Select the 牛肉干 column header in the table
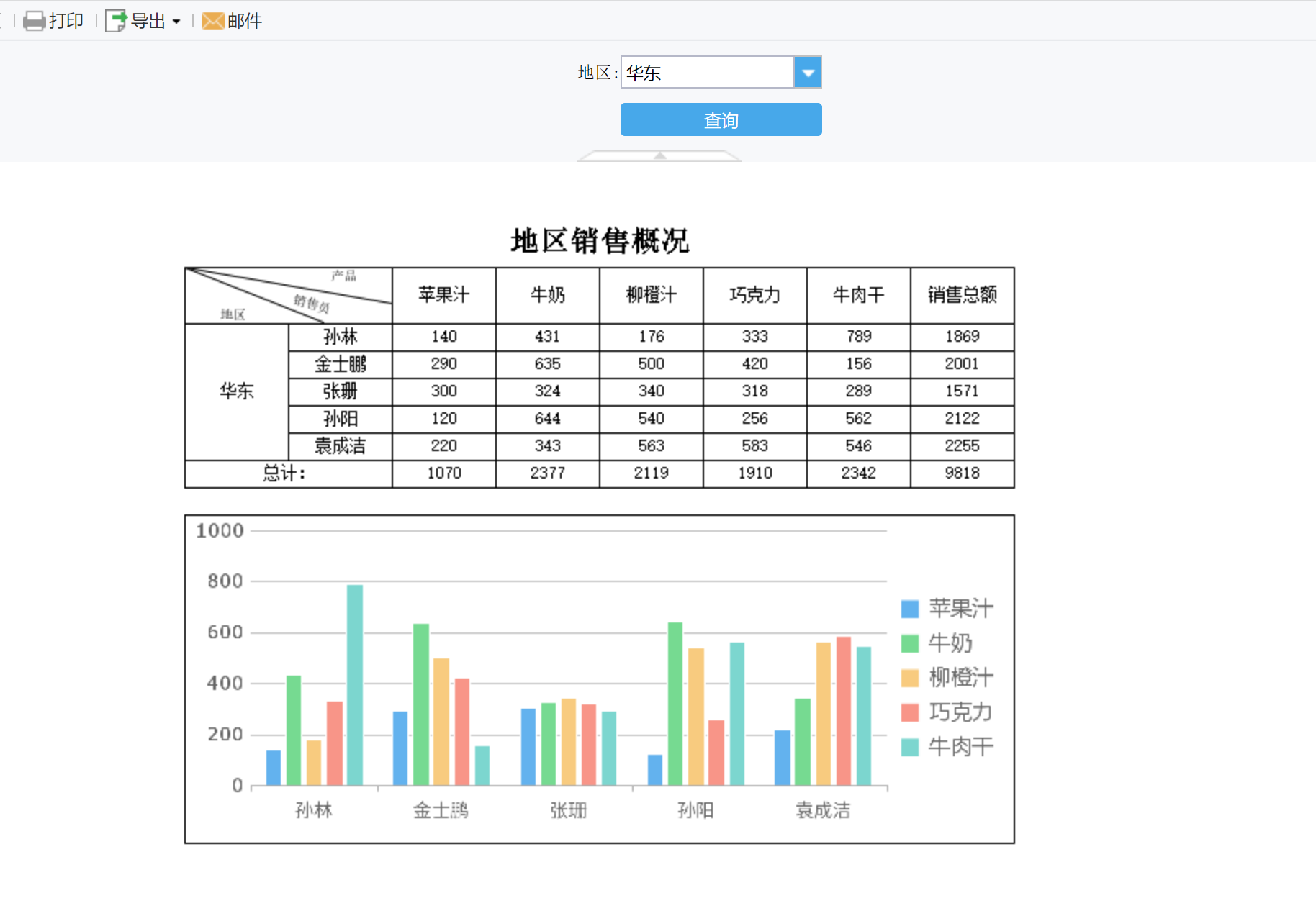This screenshot has width=1316, height=898. click(x=859, y=296)
